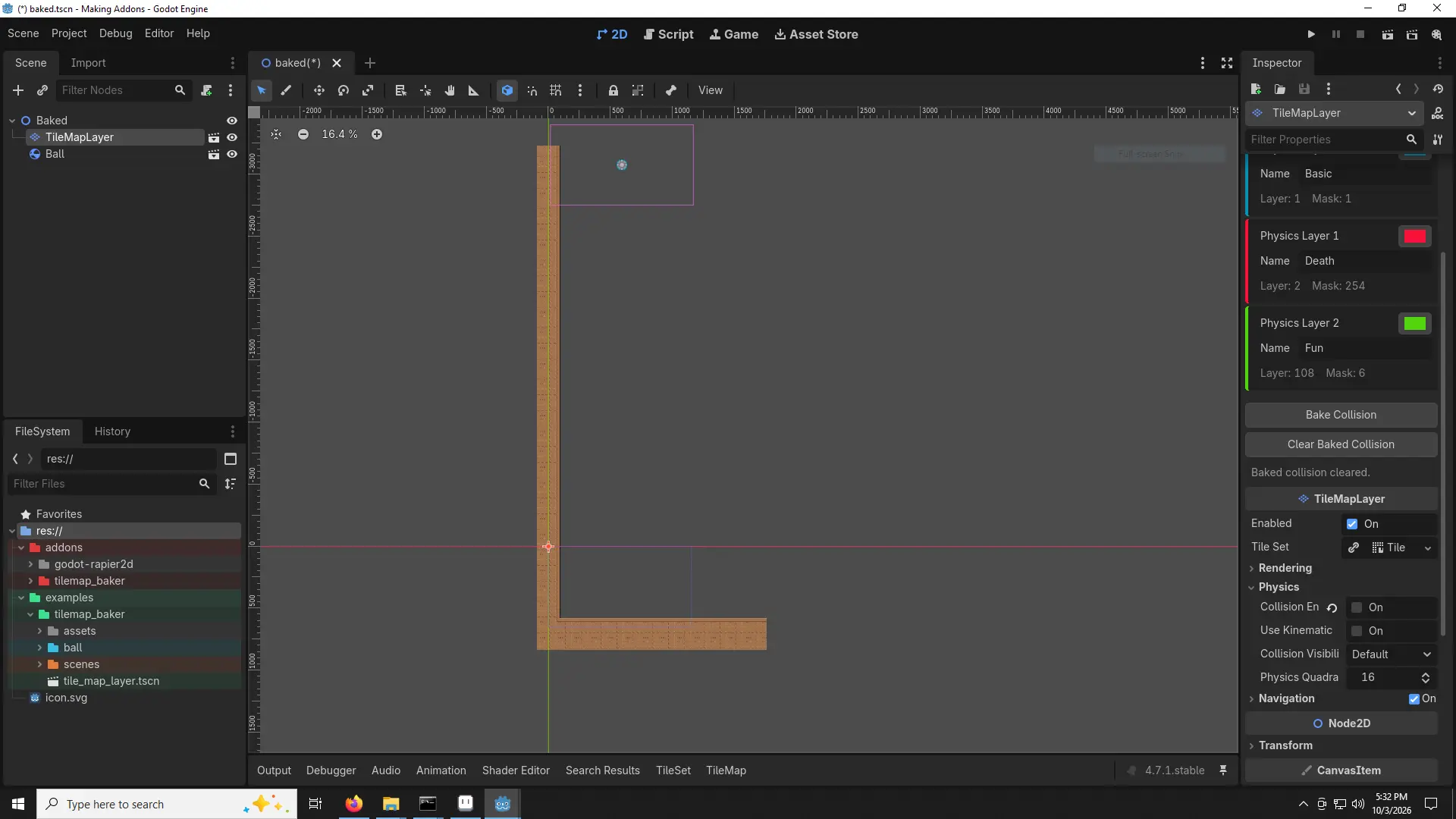Click the Bake Collision button
Viewport: 1456px width, 819px height.
(1341, 415)
